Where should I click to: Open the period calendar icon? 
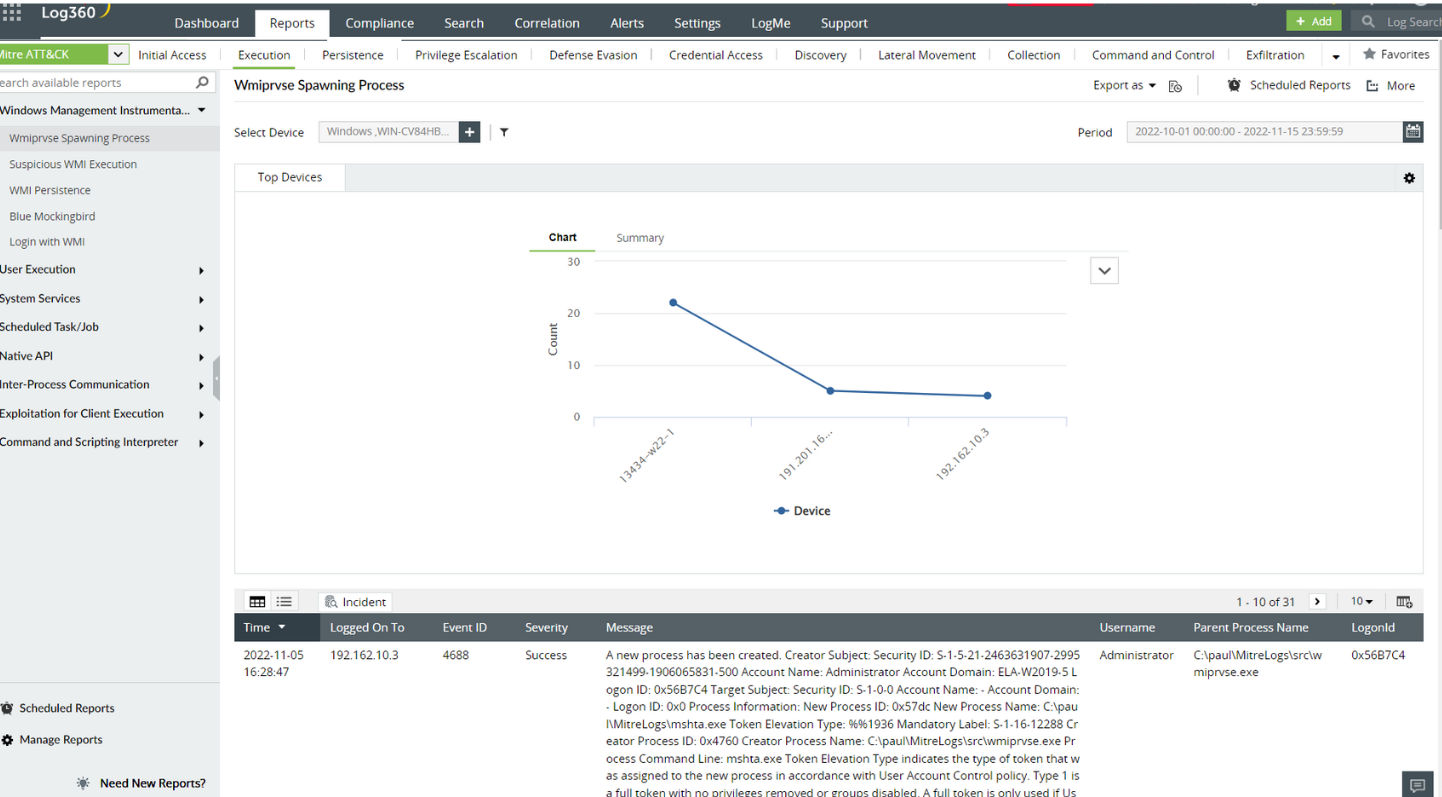(1413, 131)
